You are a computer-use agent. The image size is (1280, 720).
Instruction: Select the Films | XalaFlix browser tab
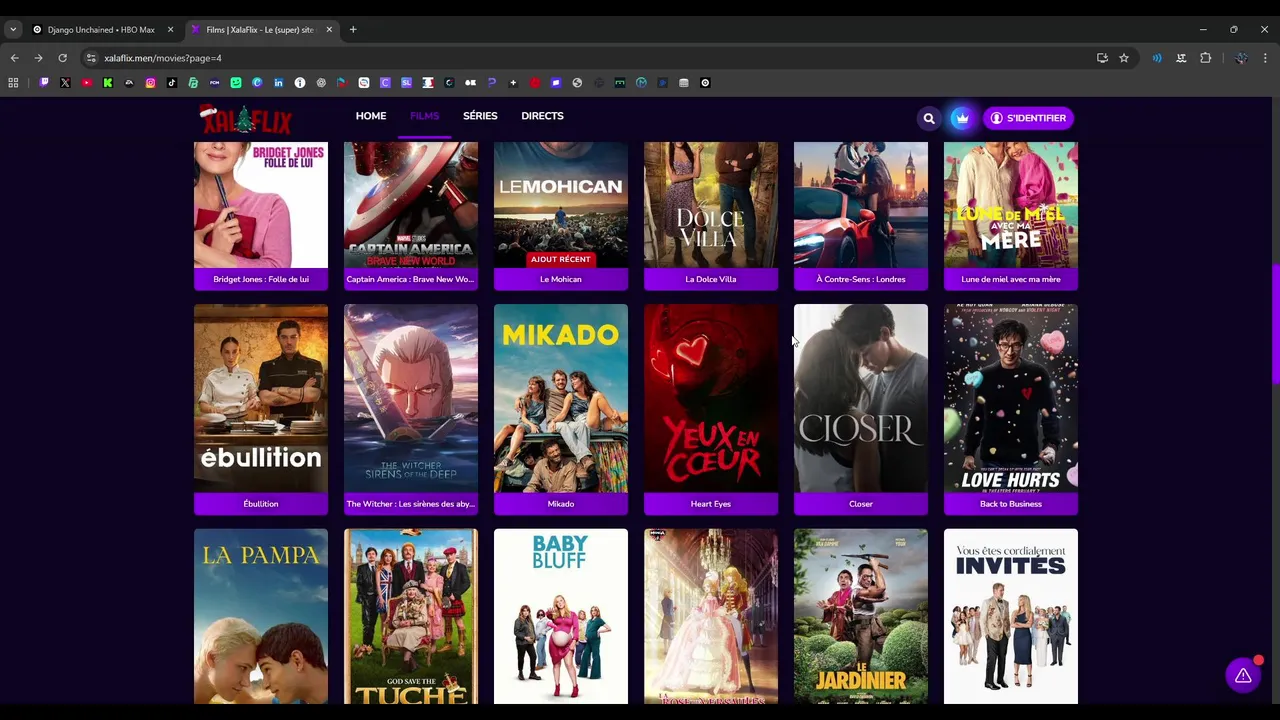260,30
